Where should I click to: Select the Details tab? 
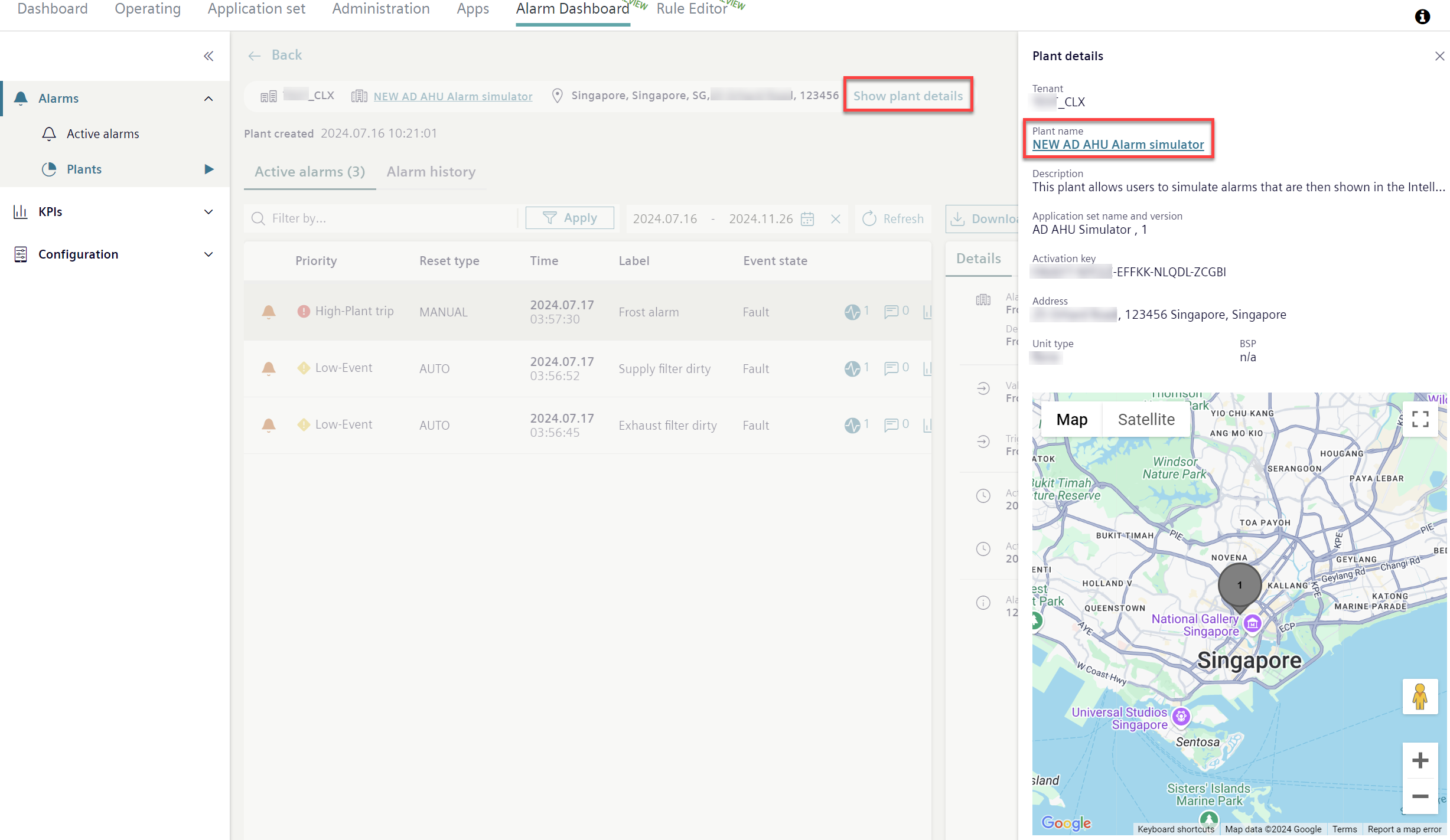click(x=978, y=259)
